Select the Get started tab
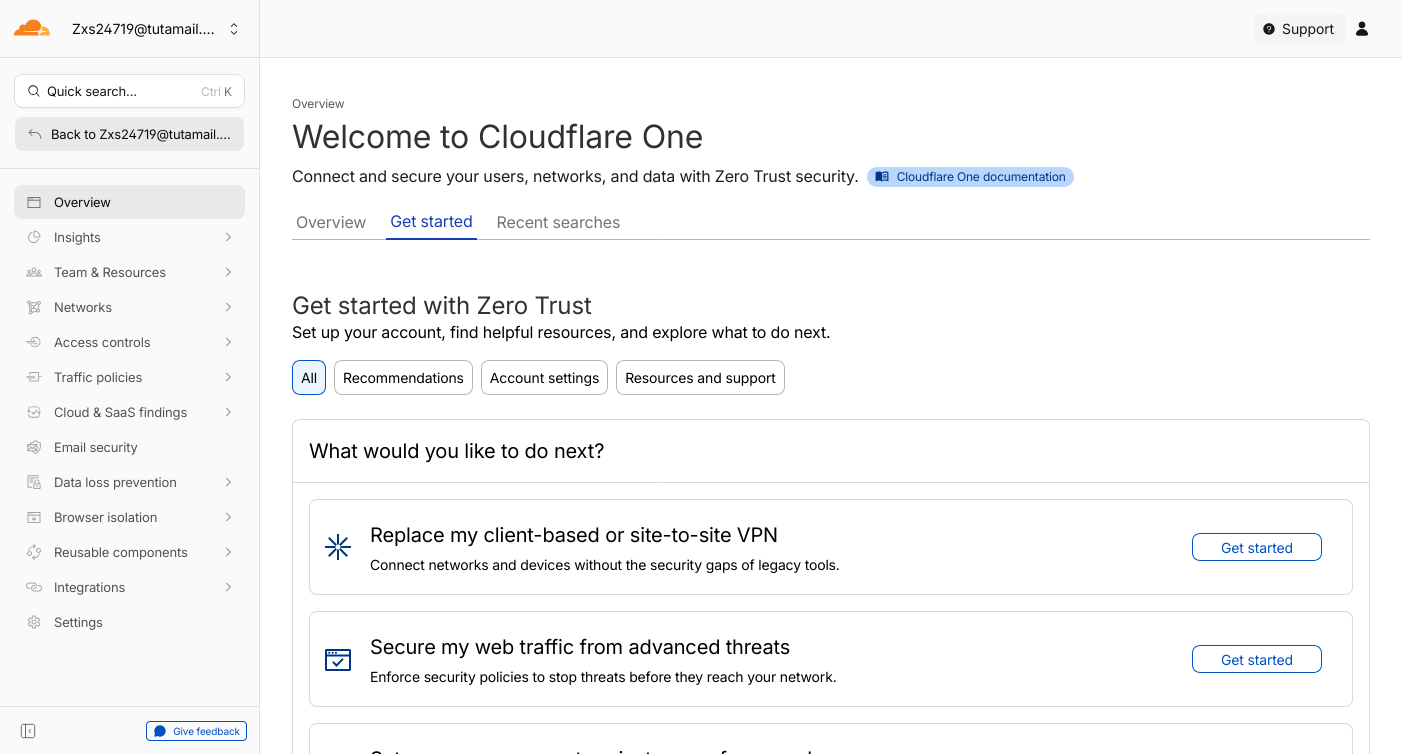 tap(431, 222)
